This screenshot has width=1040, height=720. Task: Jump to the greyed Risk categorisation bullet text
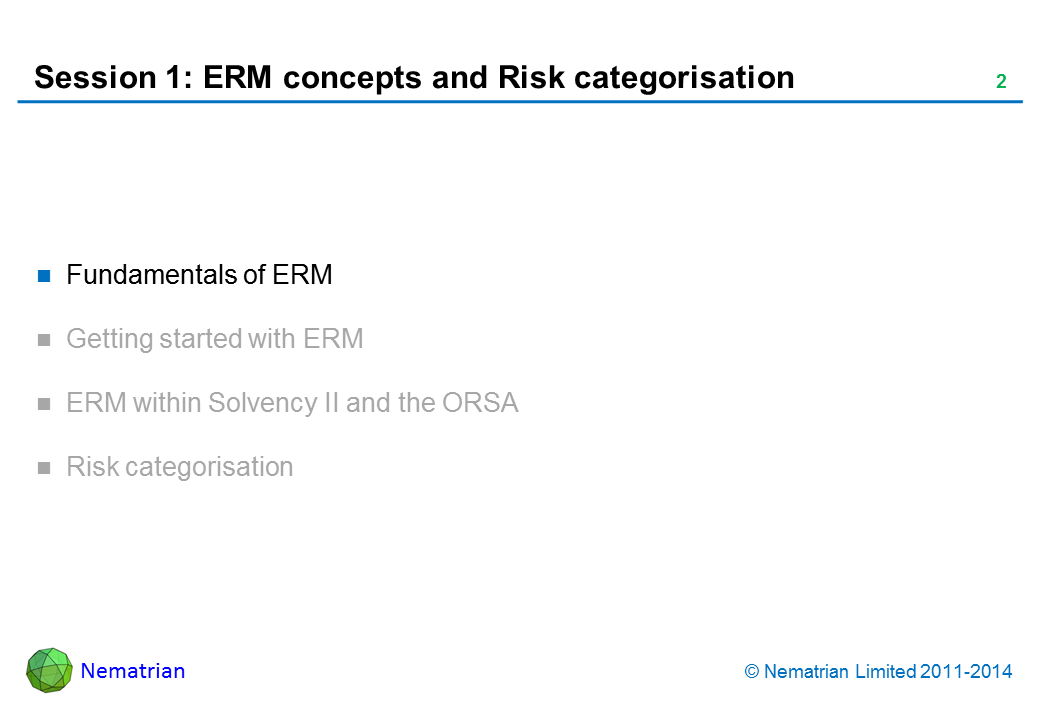[179, 467]
